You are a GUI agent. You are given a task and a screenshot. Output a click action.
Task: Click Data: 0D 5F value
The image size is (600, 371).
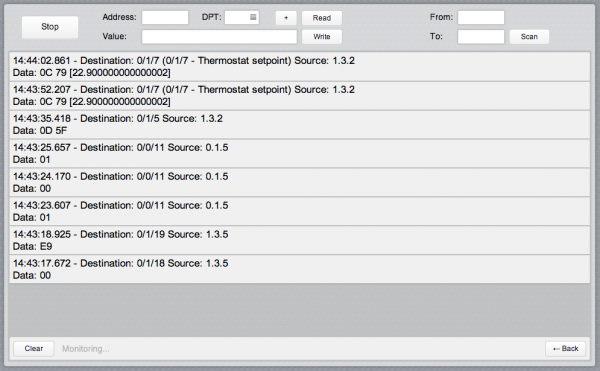click(40, 131)
